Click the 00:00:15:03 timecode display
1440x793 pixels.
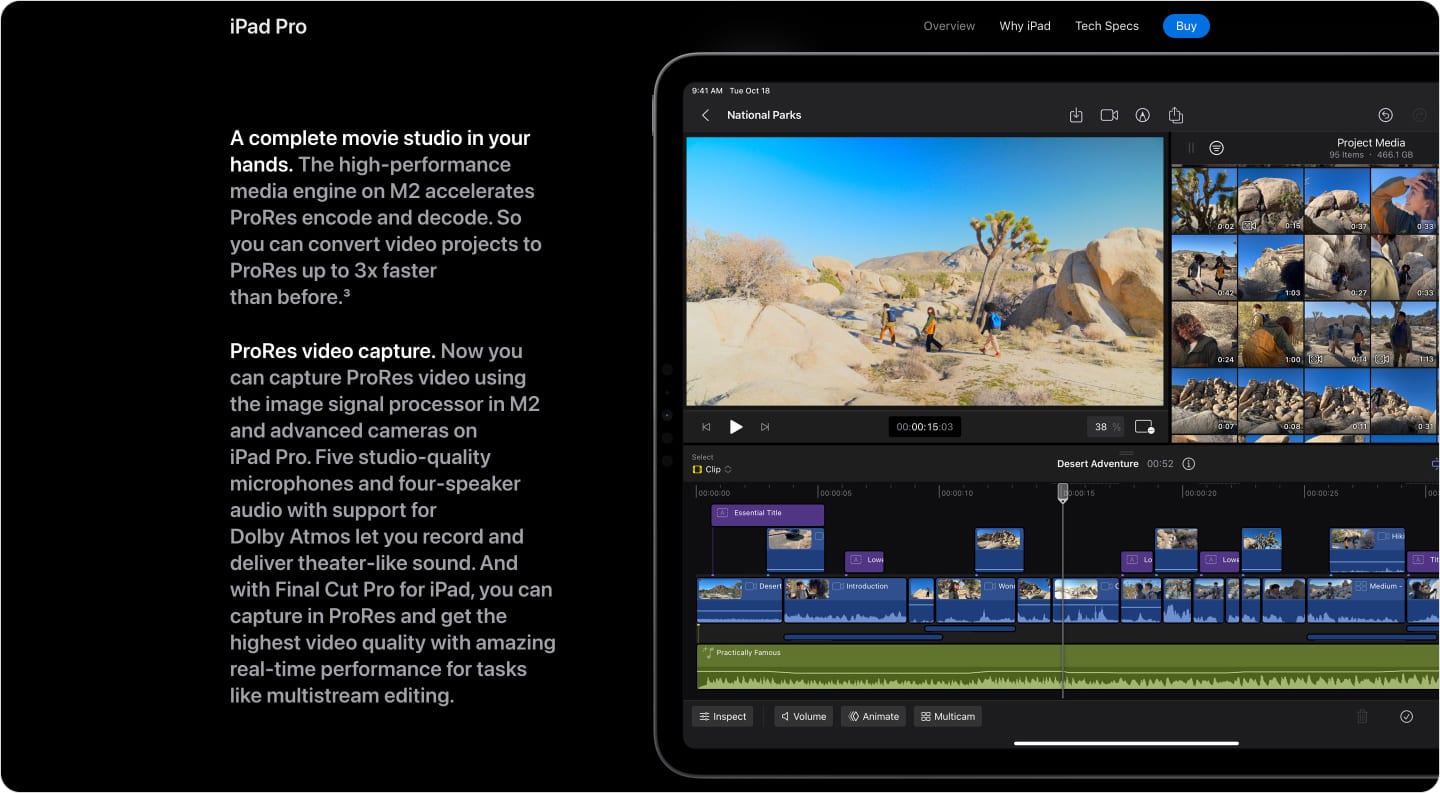(924, 427)
